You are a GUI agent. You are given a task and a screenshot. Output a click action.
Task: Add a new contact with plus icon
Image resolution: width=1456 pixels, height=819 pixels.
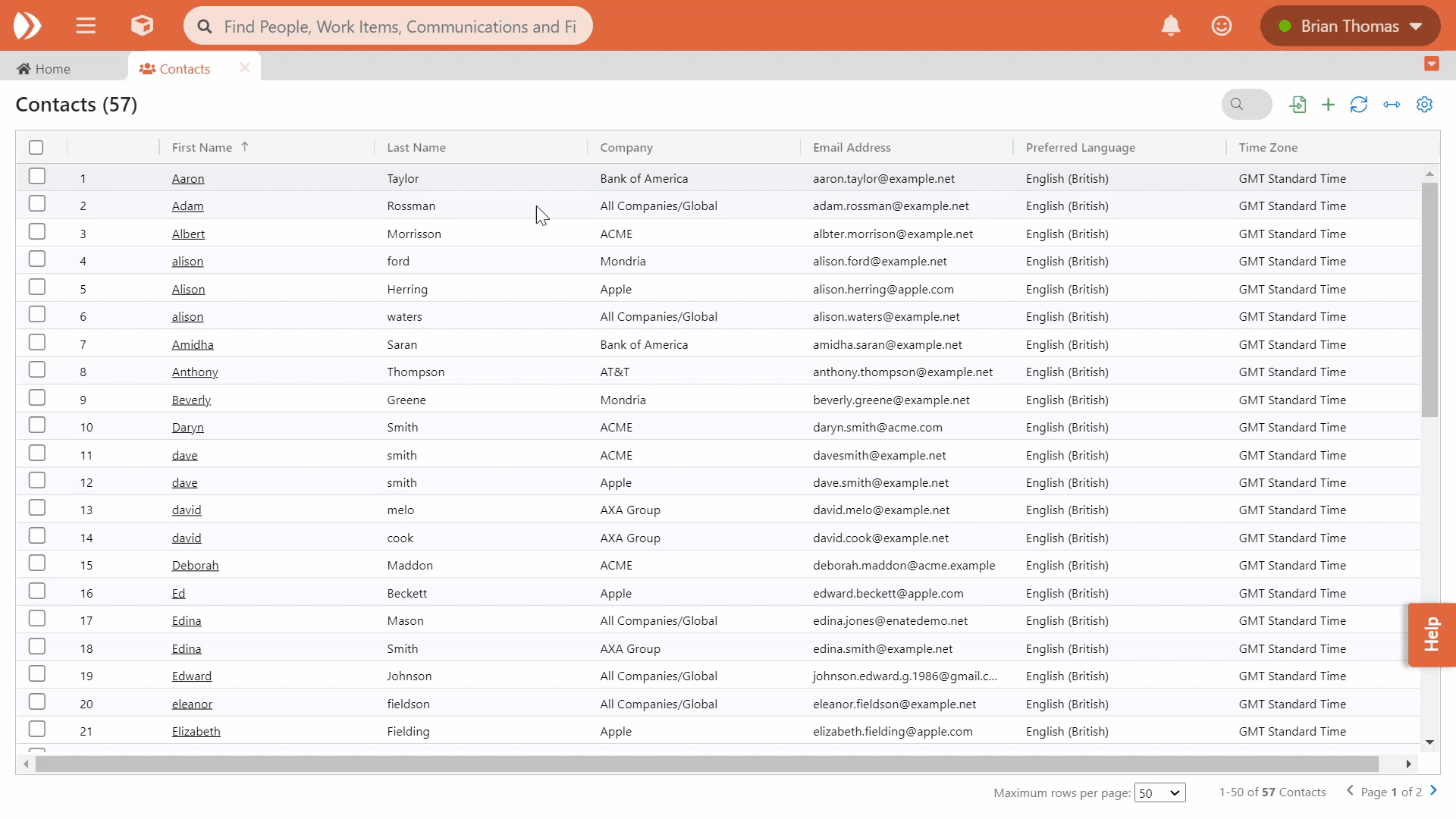[1328, 105]
